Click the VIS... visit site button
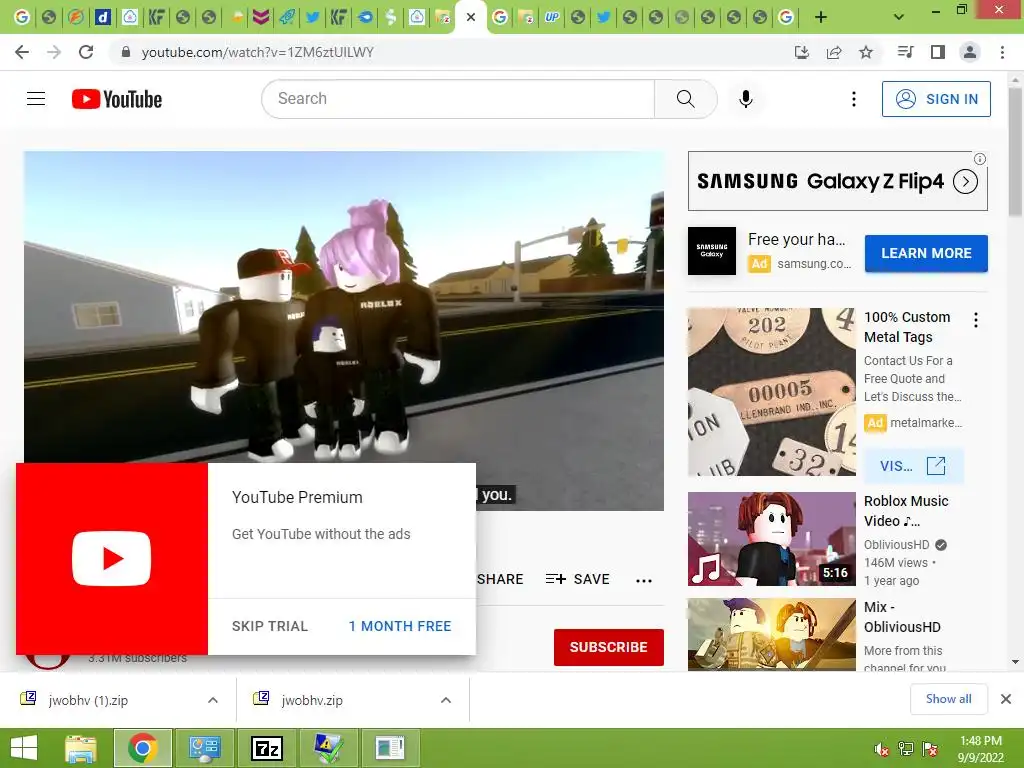 [913, 466]
